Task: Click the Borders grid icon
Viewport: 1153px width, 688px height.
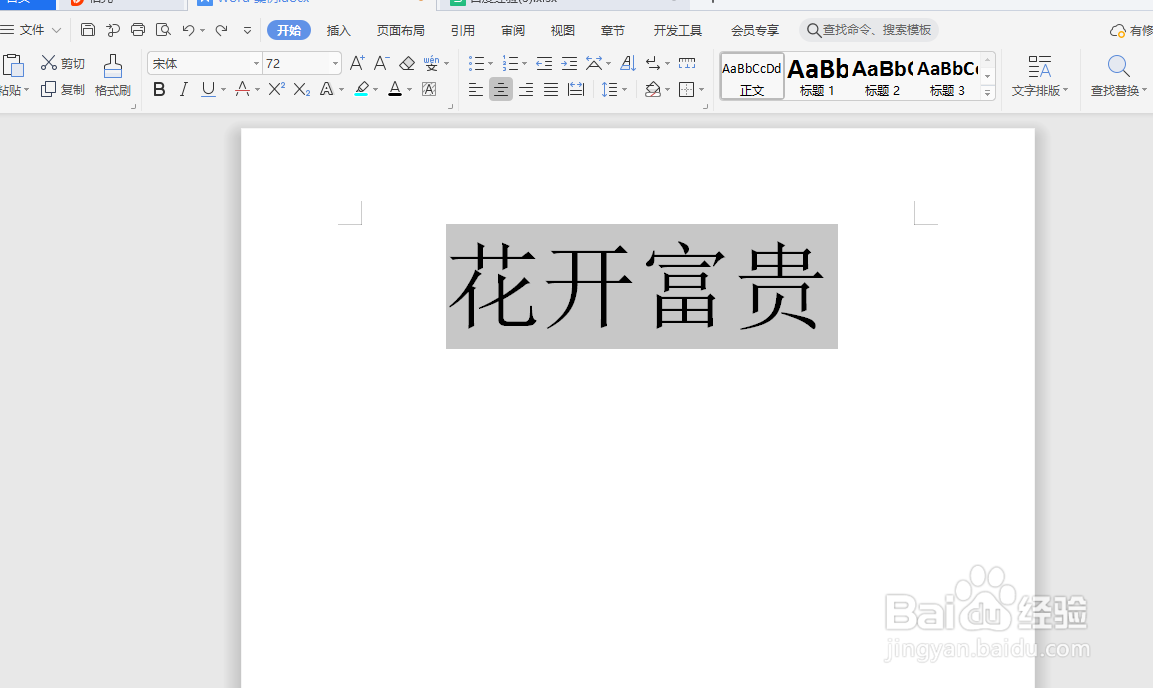Action: click(x=687, y=90)
